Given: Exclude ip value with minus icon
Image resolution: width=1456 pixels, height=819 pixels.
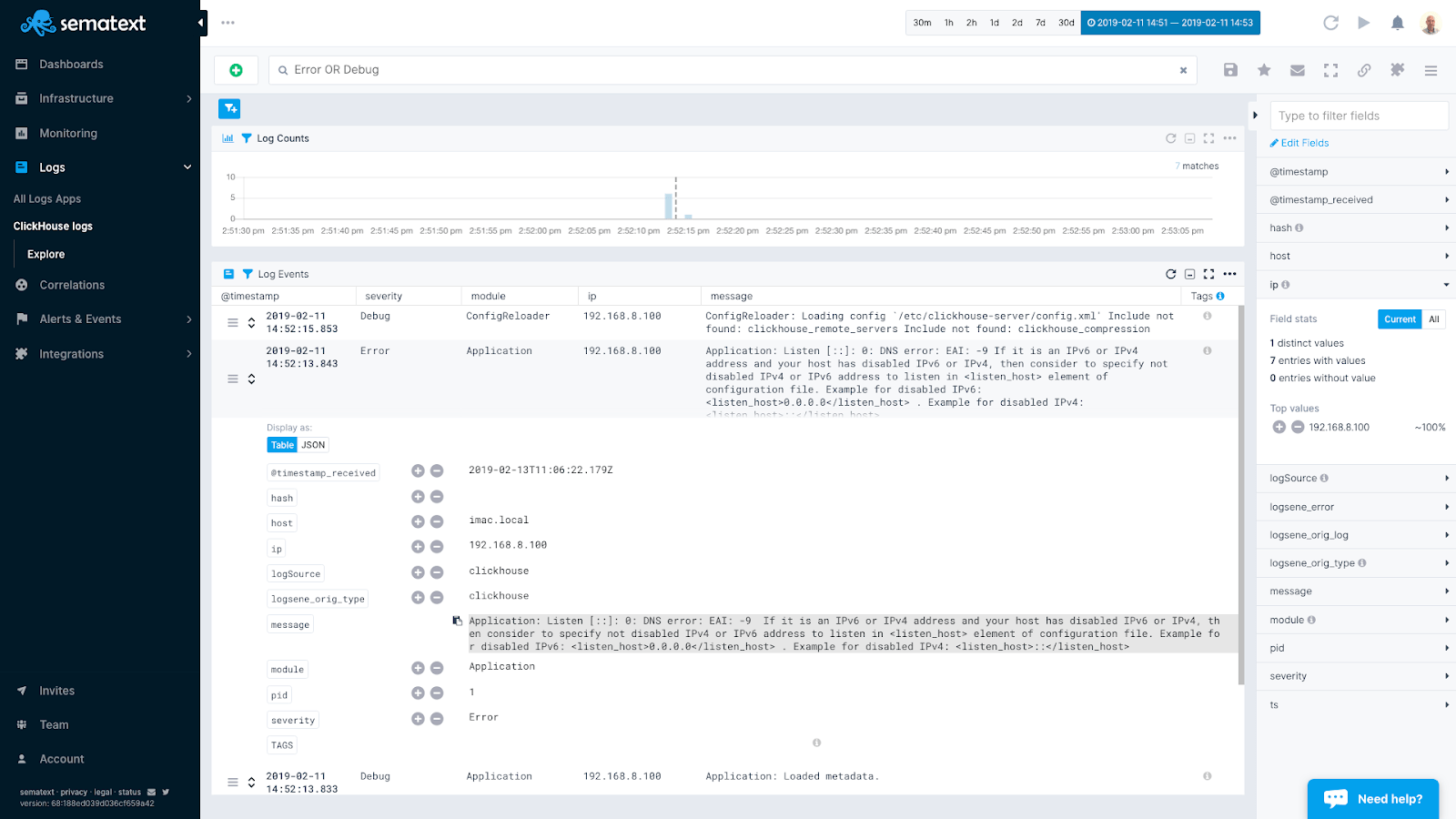Looking at the screenshot, I should point(437,547).
